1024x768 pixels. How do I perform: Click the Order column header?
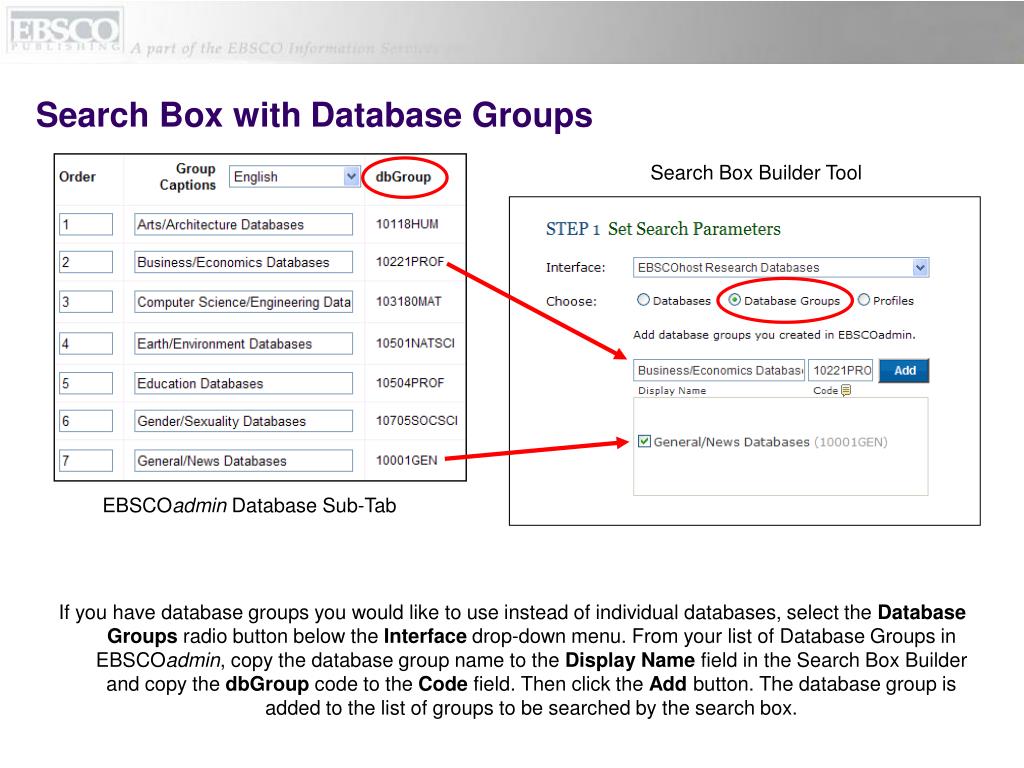click(77, 176)
